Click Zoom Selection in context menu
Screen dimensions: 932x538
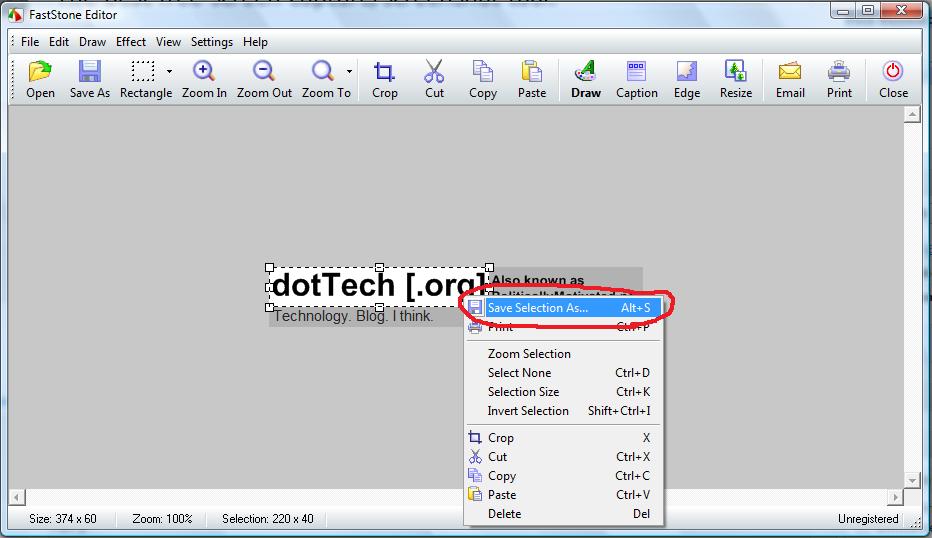point(529,354)
